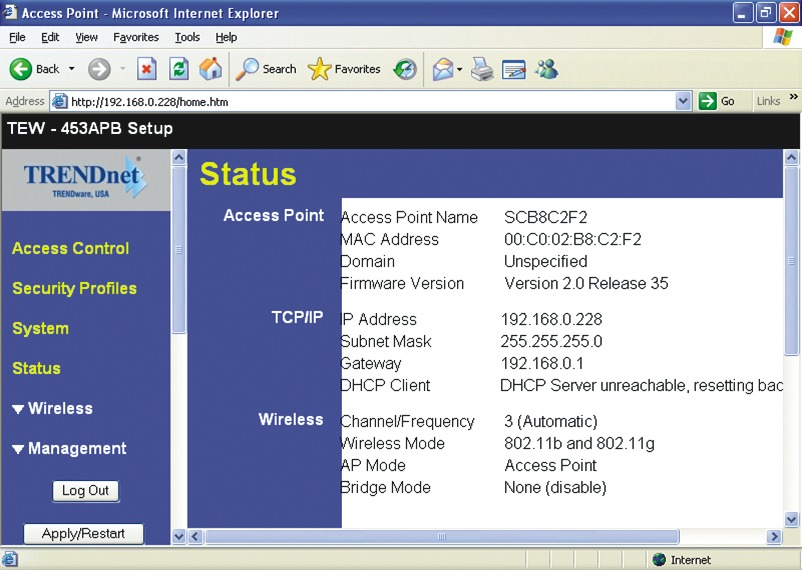Go to the Home page icon
This screenshot has height=570, width=802.
tap(211, 69)
